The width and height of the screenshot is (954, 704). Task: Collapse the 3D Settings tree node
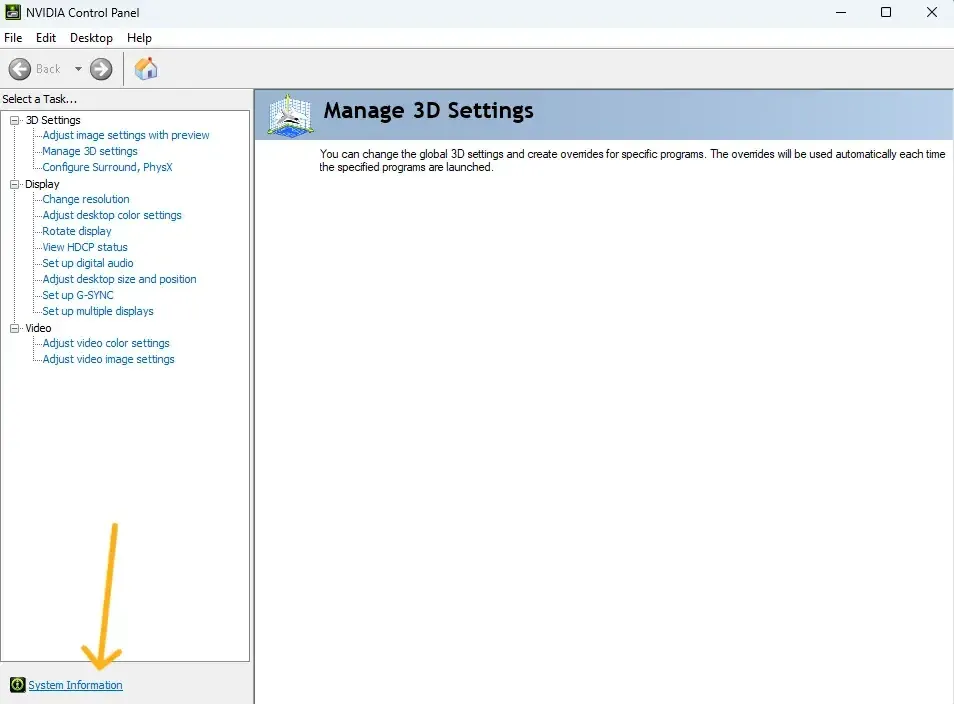tap(15, 120)
